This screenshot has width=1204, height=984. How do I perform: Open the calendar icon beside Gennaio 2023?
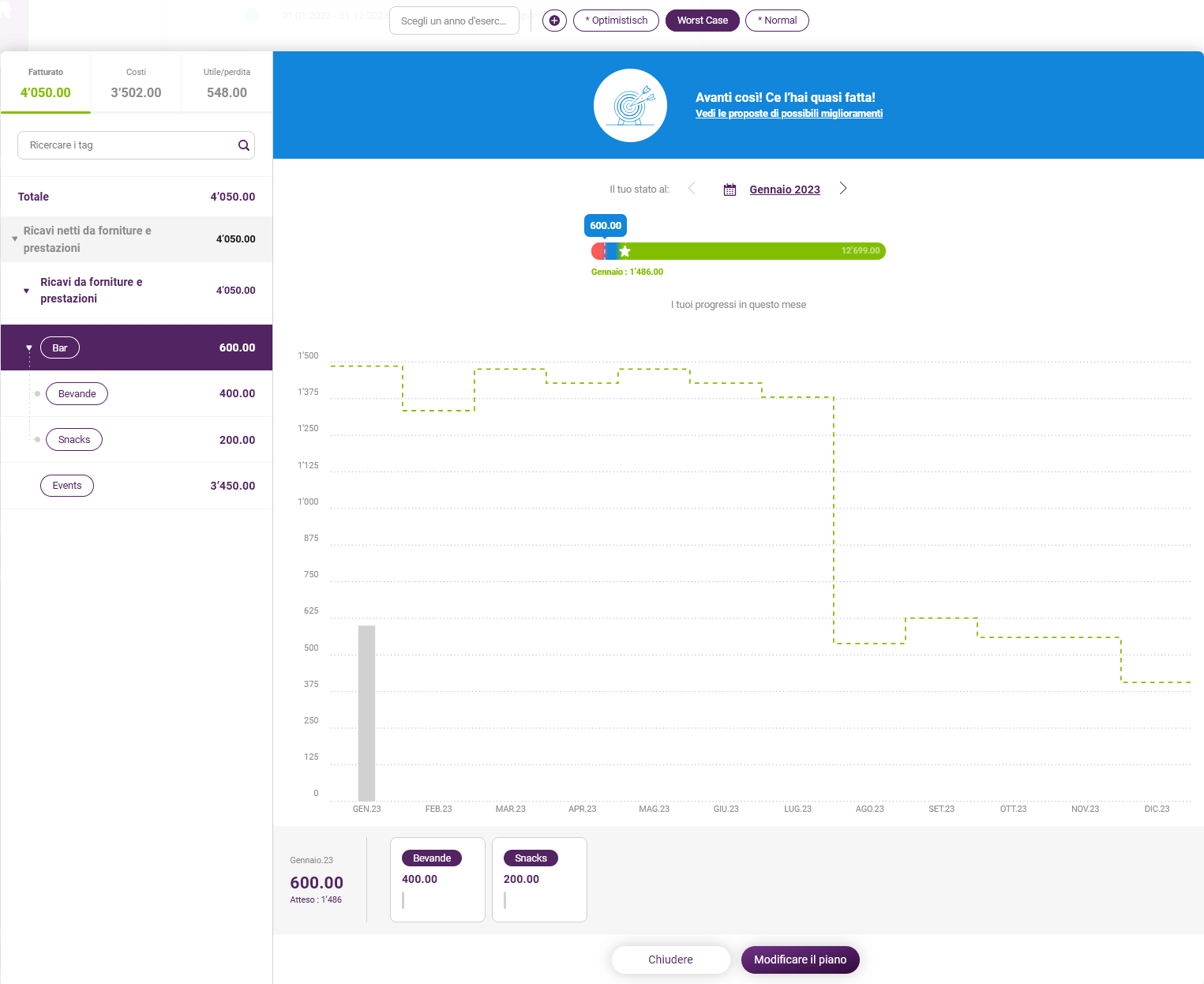[x=730, y=190]
